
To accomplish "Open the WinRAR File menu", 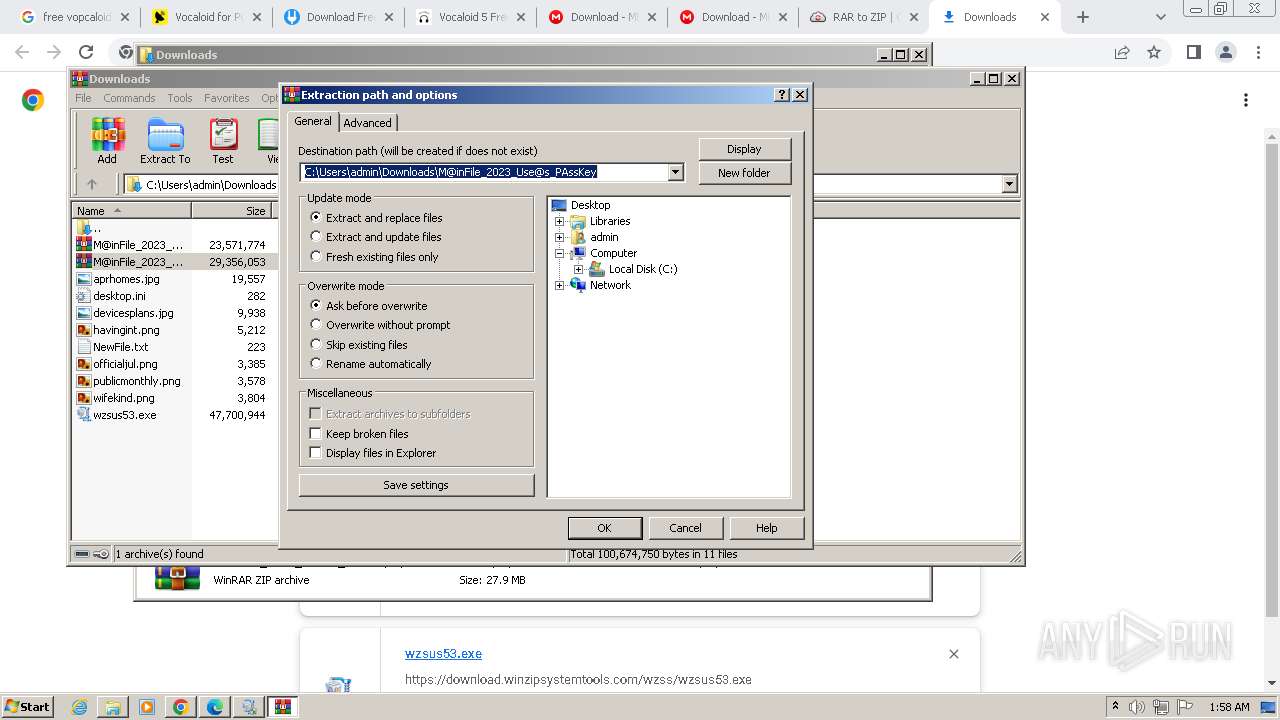I will [83, 98].
